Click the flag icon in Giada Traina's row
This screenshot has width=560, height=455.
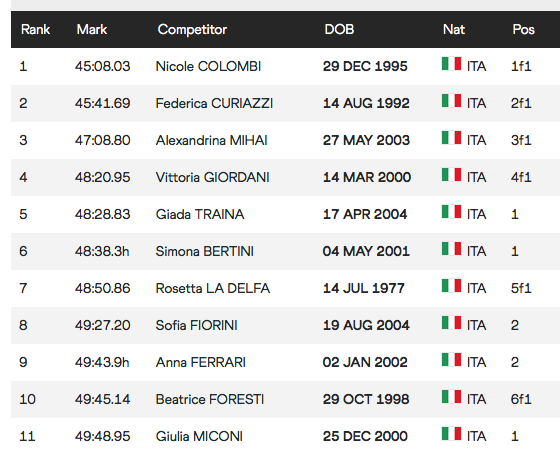pyautogui.click(x=451, y=212)
